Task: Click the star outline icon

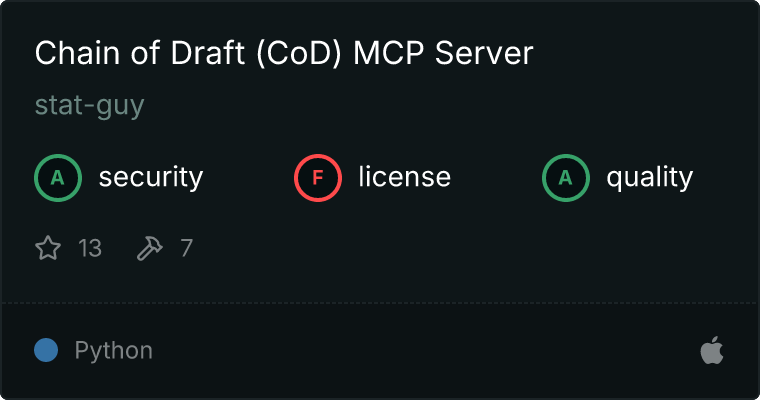Action: pos(48,248)
